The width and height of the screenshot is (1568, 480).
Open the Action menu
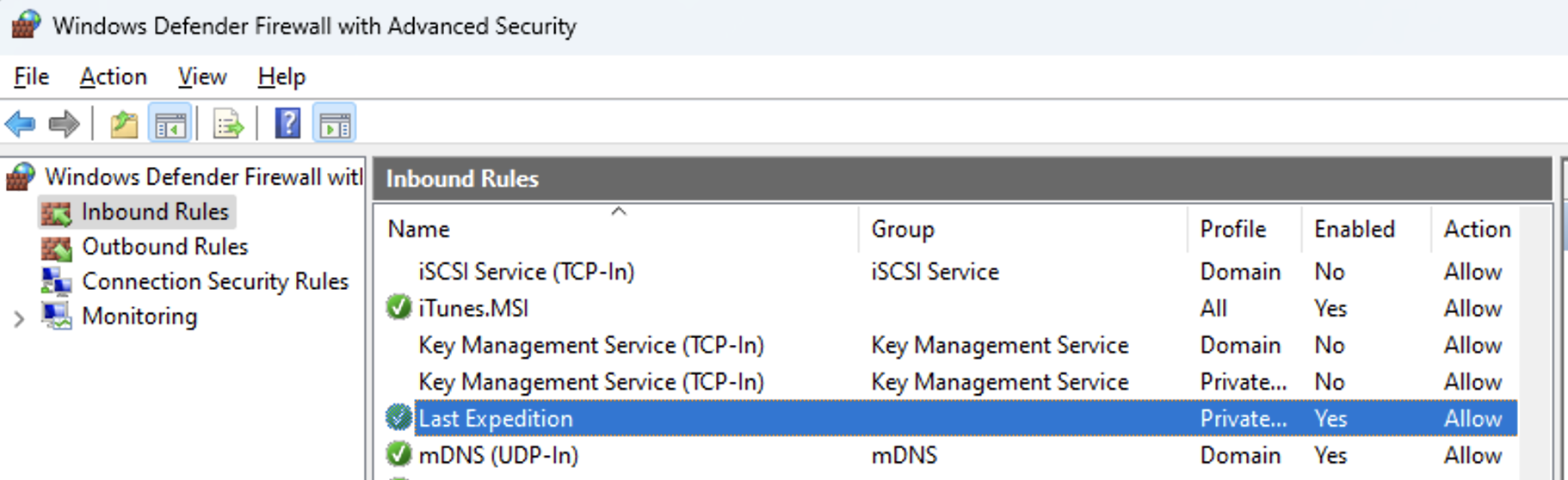click(x=113, y=77)
